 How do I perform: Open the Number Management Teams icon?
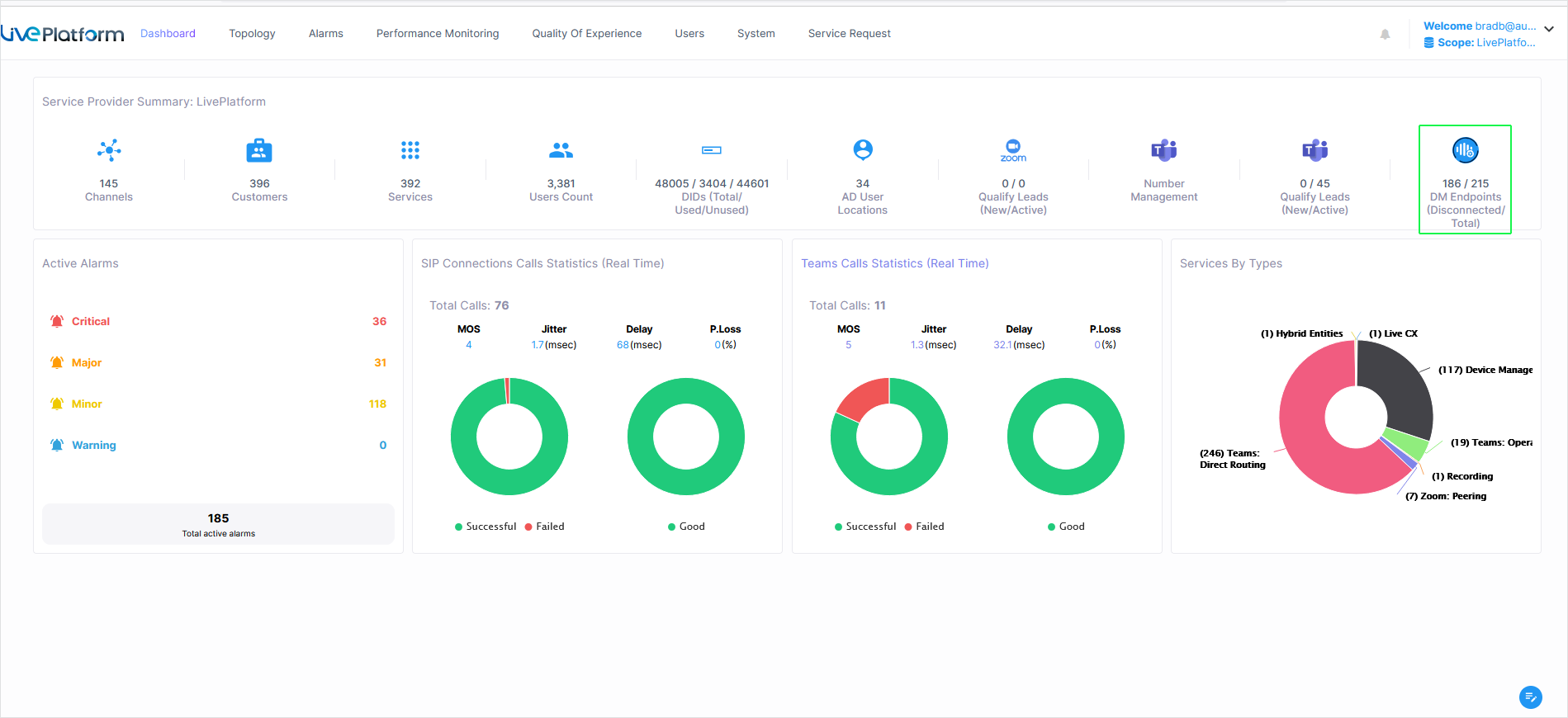[x=1164, y=150]
